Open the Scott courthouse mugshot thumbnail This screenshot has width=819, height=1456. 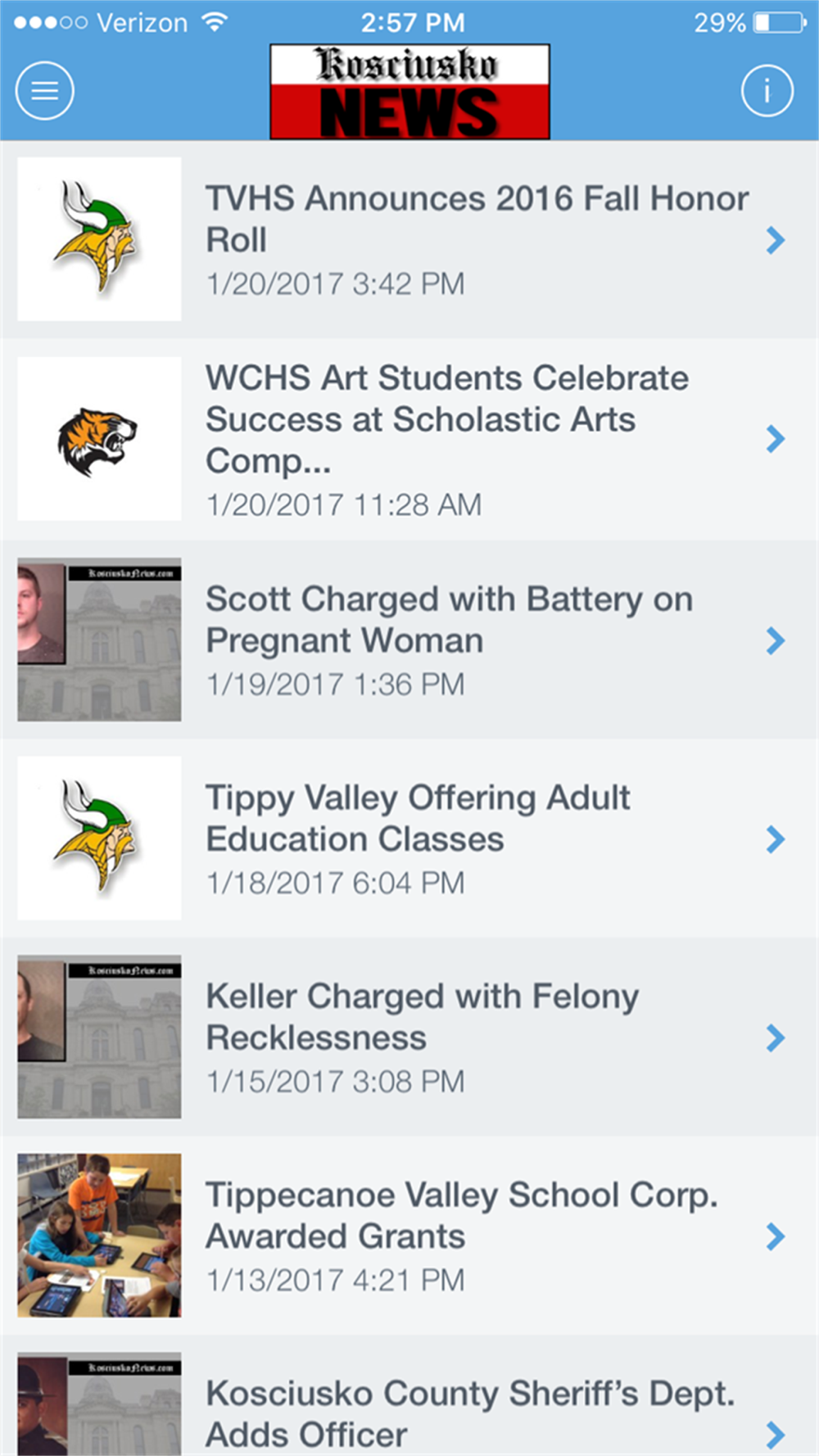(99, 640)
